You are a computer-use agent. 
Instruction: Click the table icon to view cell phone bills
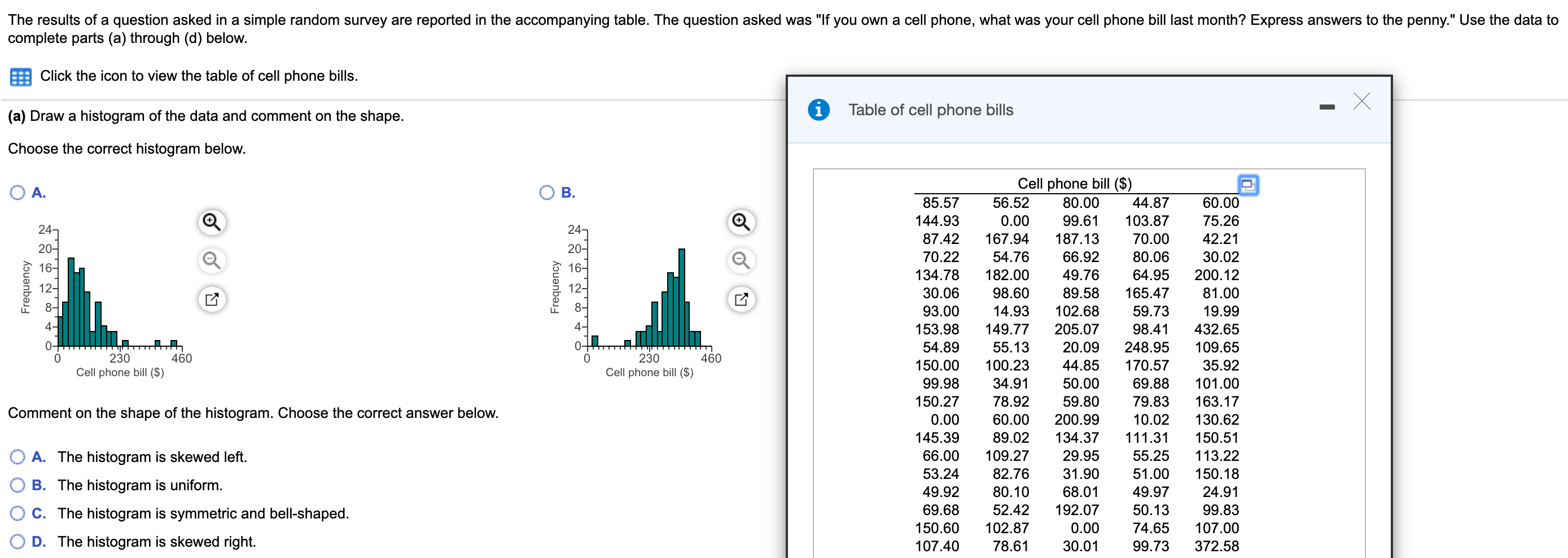tap(20, 77)
